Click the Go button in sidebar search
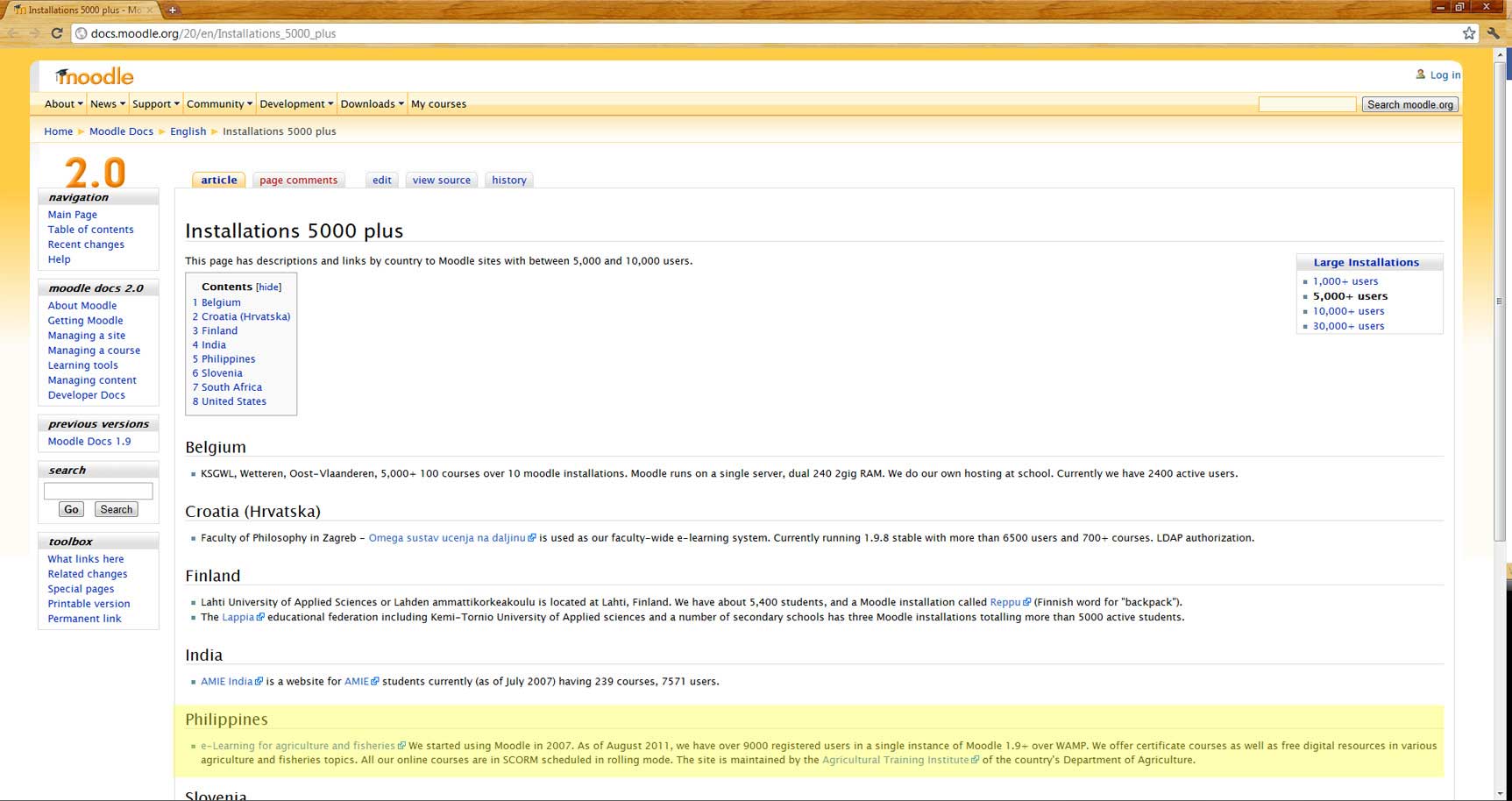The width and height of the screenshot is (1512, 801). [71, 509]
